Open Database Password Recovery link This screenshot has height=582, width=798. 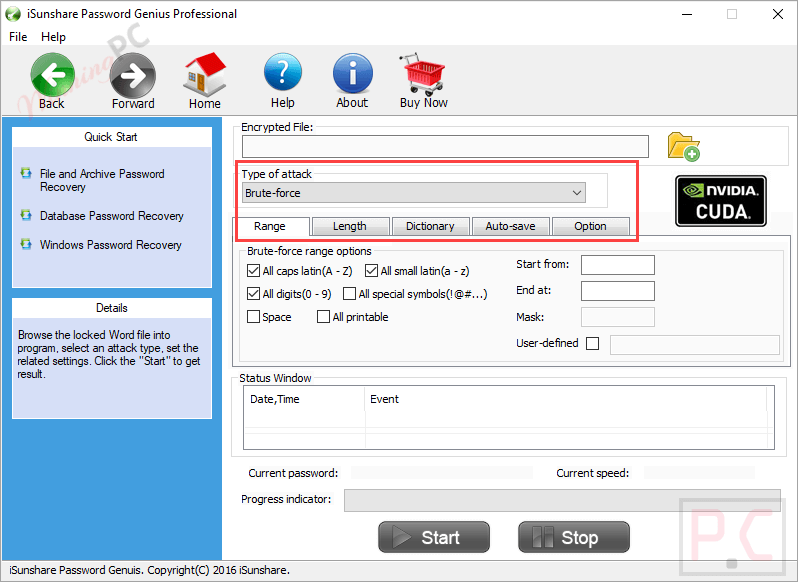111,216
